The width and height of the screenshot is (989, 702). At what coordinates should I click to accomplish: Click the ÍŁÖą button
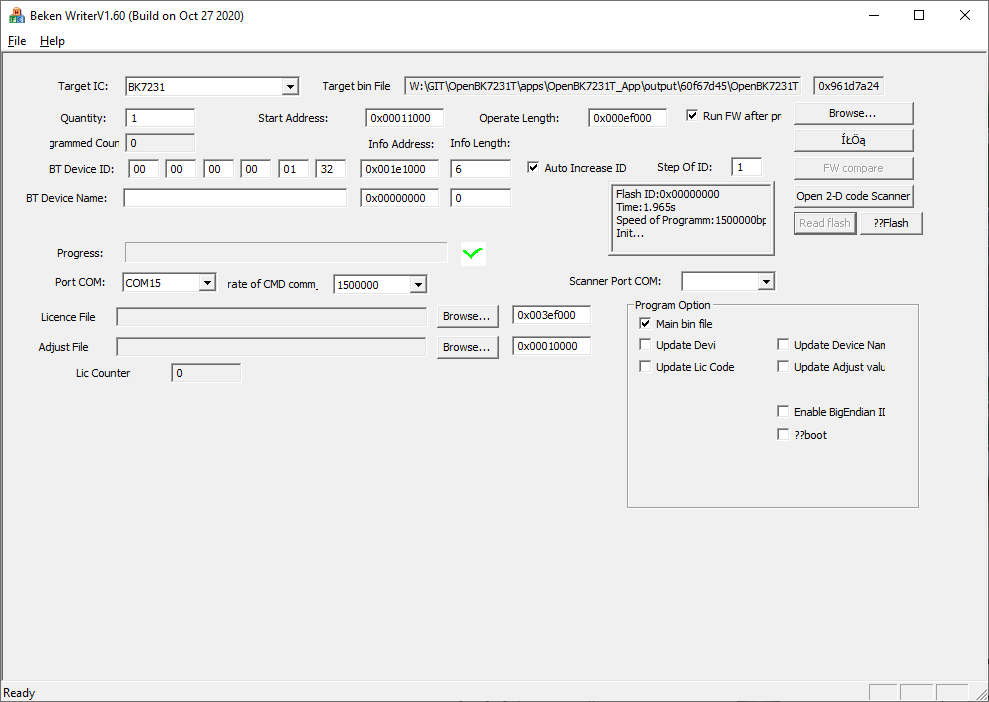point(853,141)
